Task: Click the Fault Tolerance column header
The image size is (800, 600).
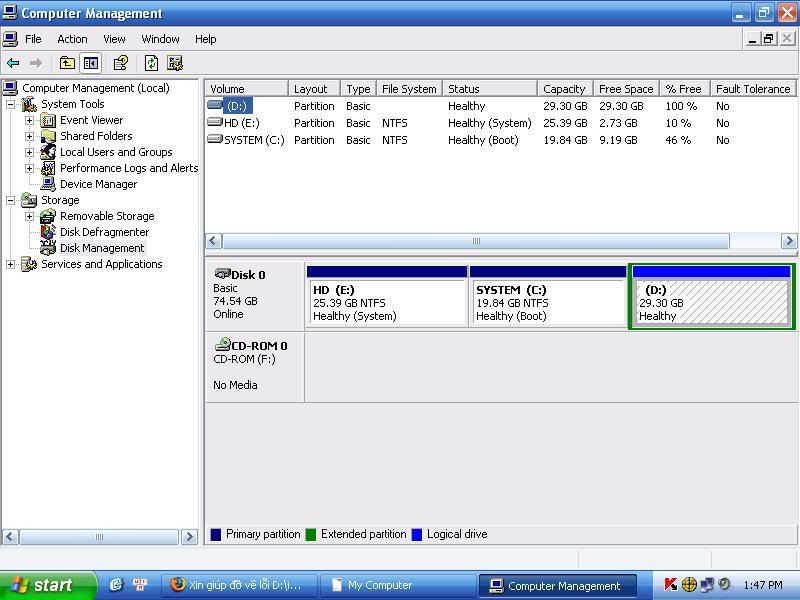Action: (753, 89)
